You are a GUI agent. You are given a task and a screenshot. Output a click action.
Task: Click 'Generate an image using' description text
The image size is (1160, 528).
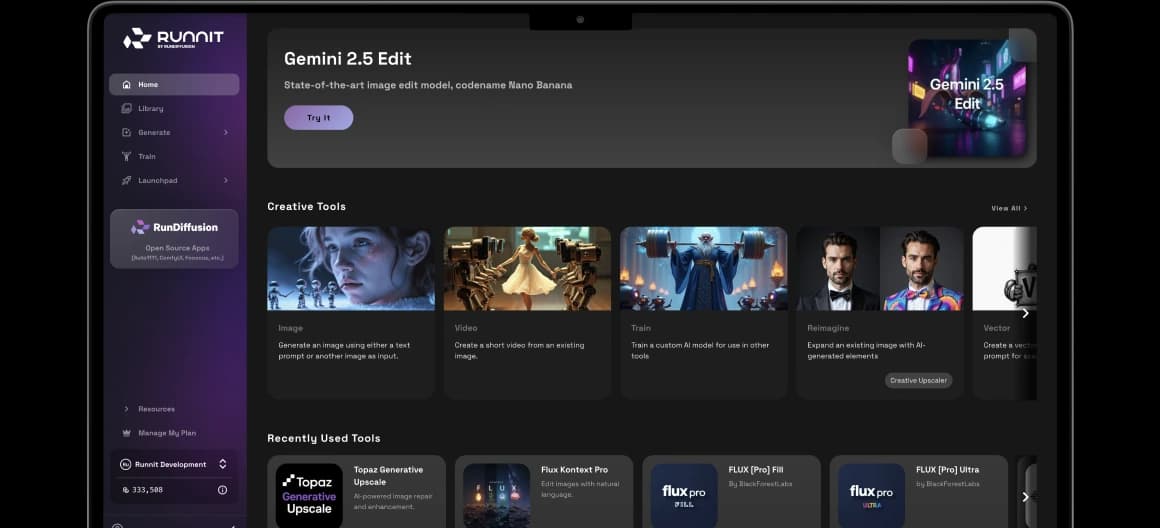tap(344, 351)
